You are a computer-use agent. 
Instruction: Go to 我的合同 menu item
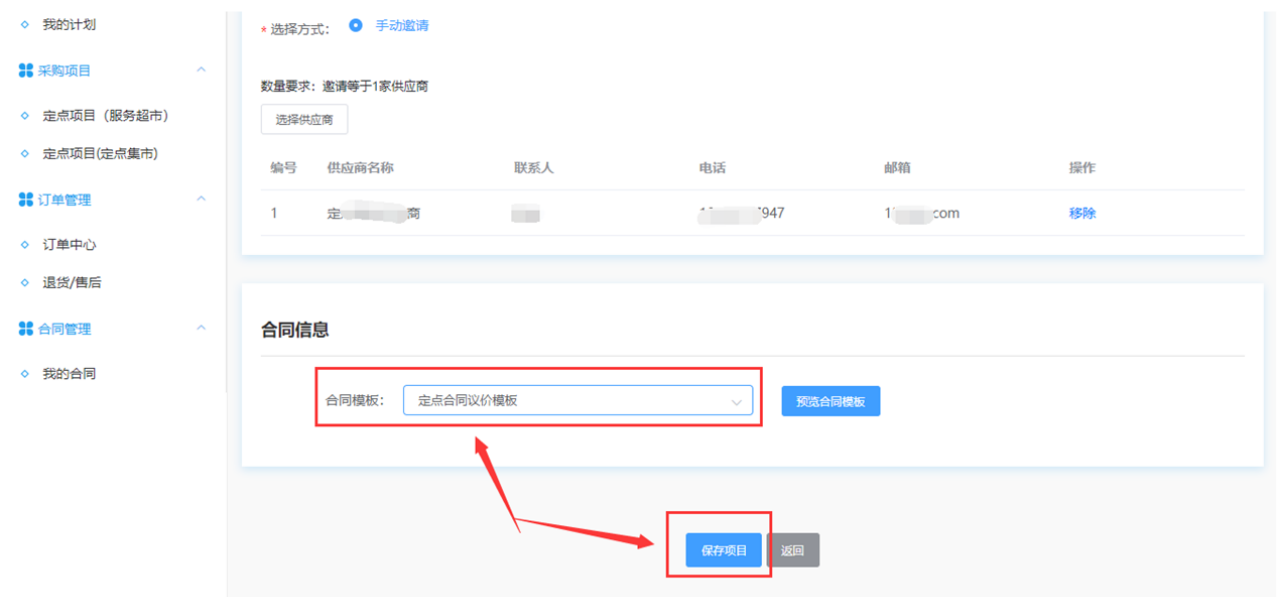pos(69,374)
